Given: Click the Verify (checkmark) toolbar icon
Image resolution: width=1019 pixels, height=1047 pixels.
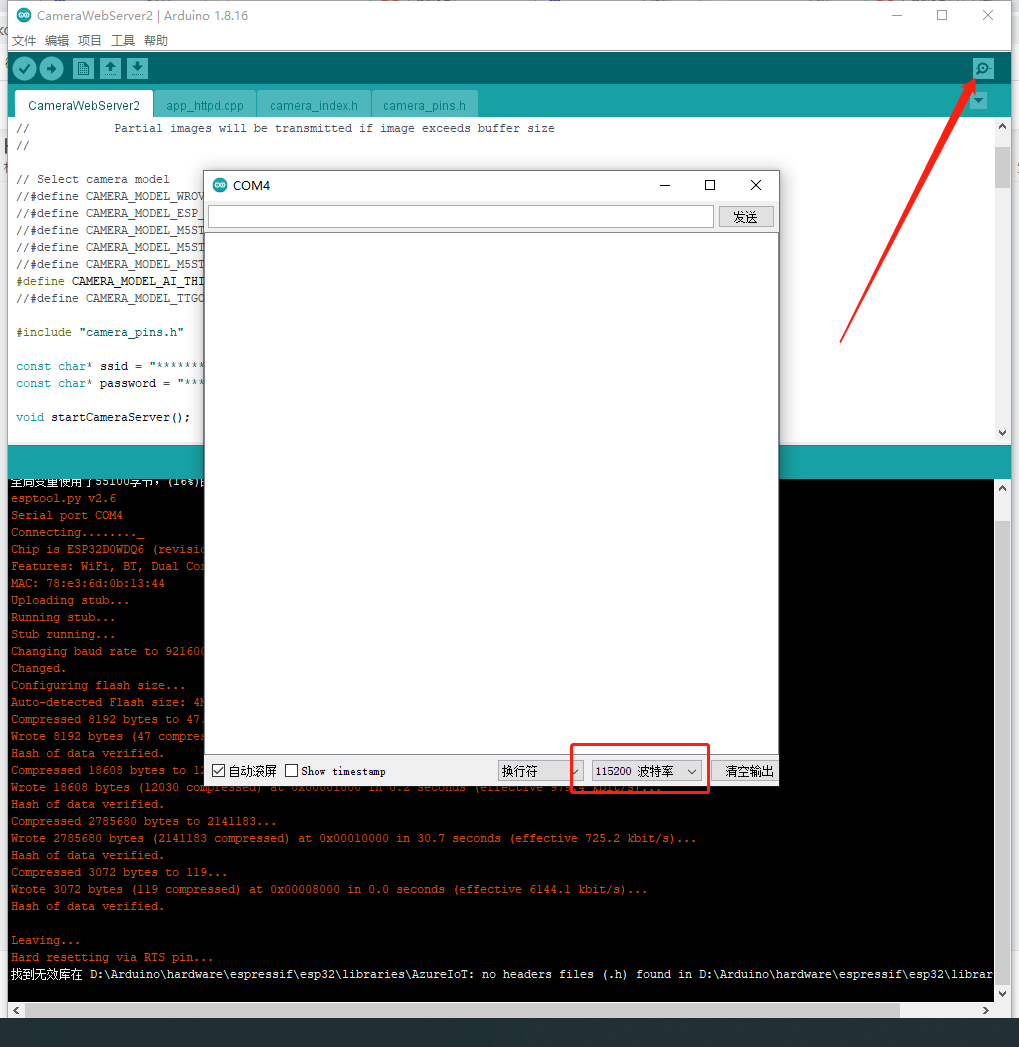Looking at the screenshot, I should [x=24, y=68].
